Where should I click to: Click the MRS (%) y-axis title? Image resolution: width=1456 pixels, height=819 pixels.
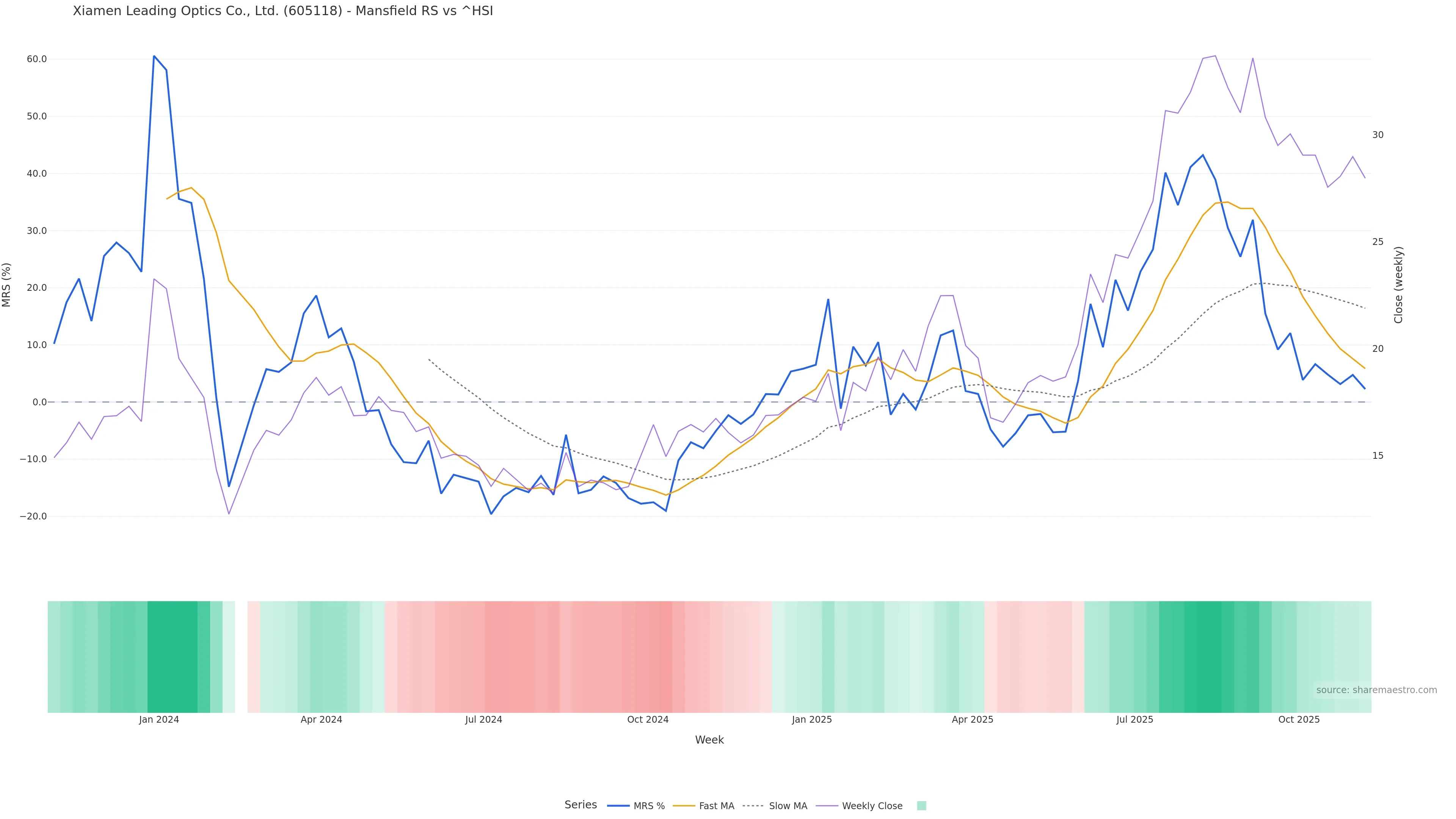tap(7, 285)
